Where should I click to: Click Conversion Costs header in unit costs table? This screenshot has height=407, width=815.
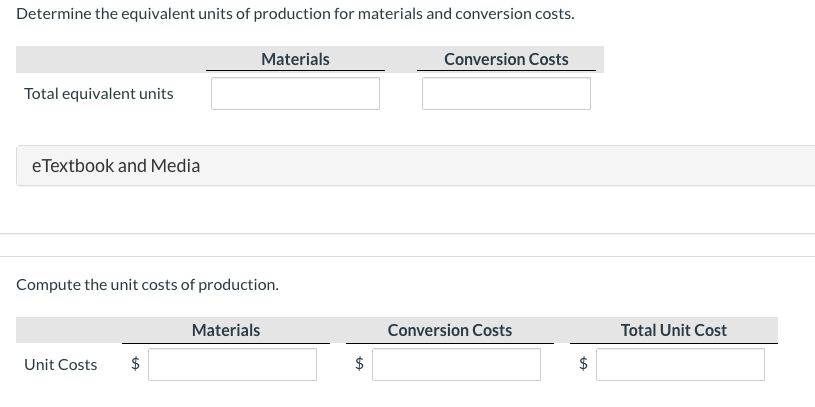pos(450,330)
